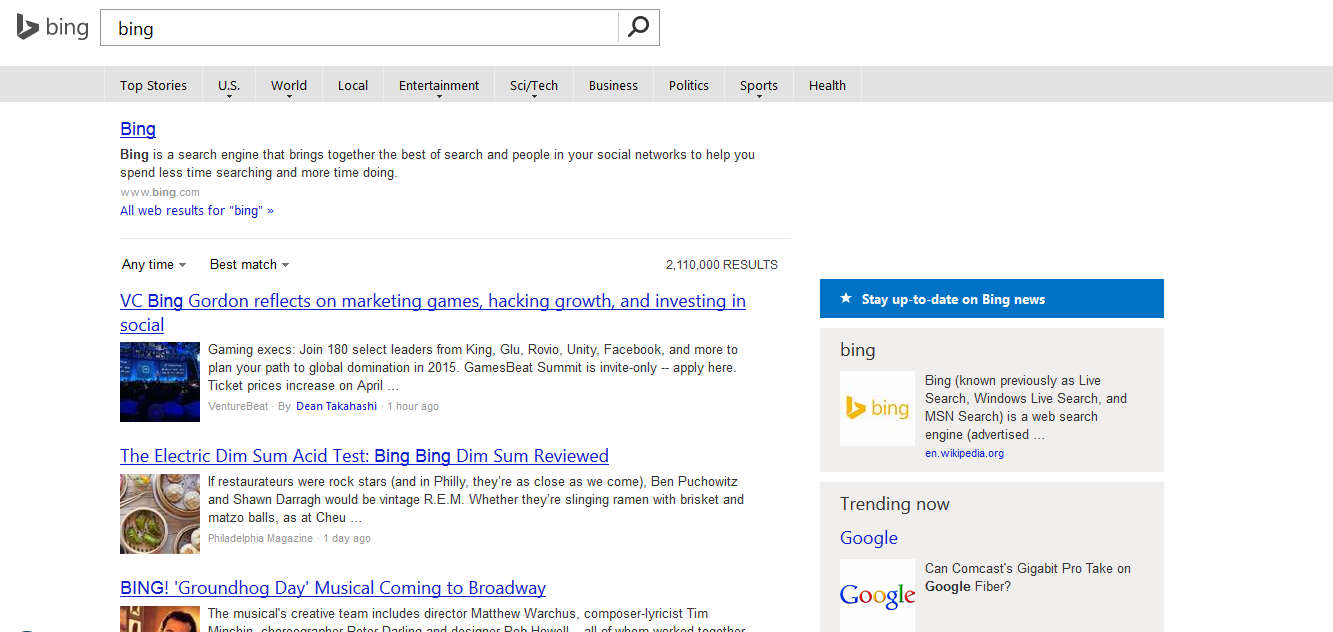Image resolution: width=1333 pixels, height=632 pixels.
Task: Open the 'Best match' sort dropdown
Action: [248, 264]
